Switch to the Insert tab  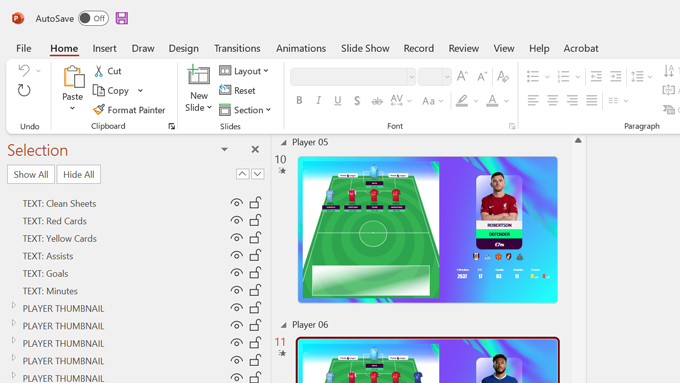pos(105,48)
